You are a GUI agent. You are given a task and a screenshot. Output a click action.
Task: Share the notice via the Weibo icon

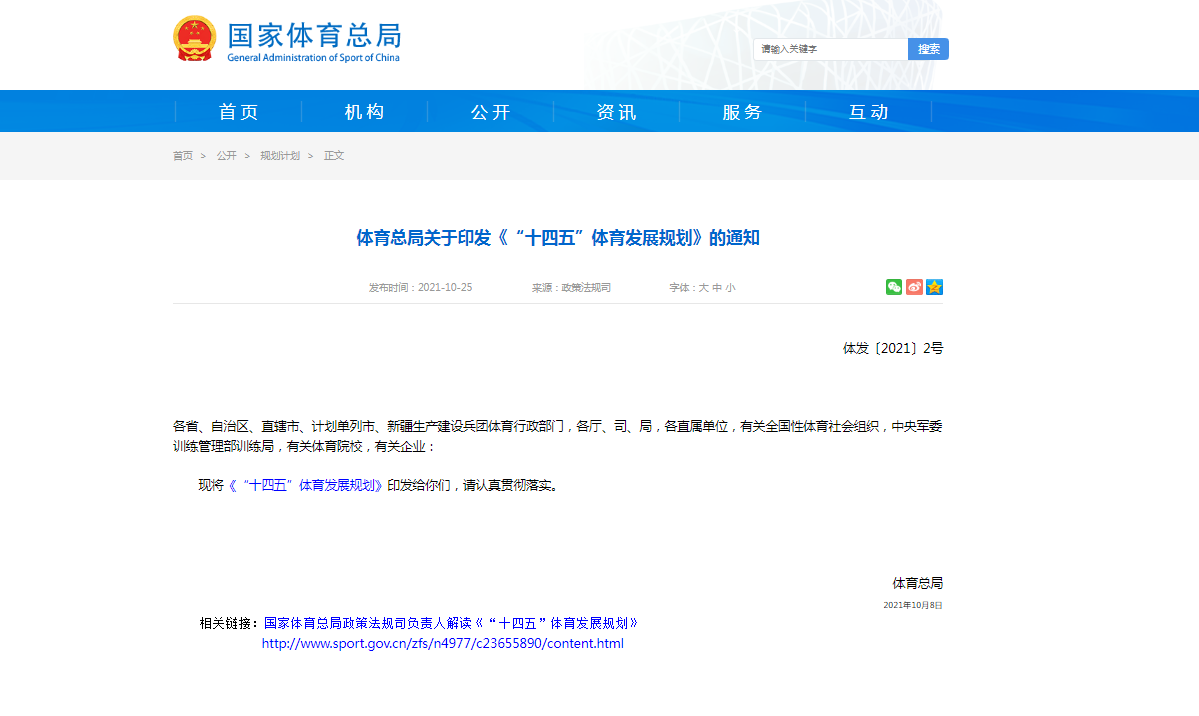914,287
